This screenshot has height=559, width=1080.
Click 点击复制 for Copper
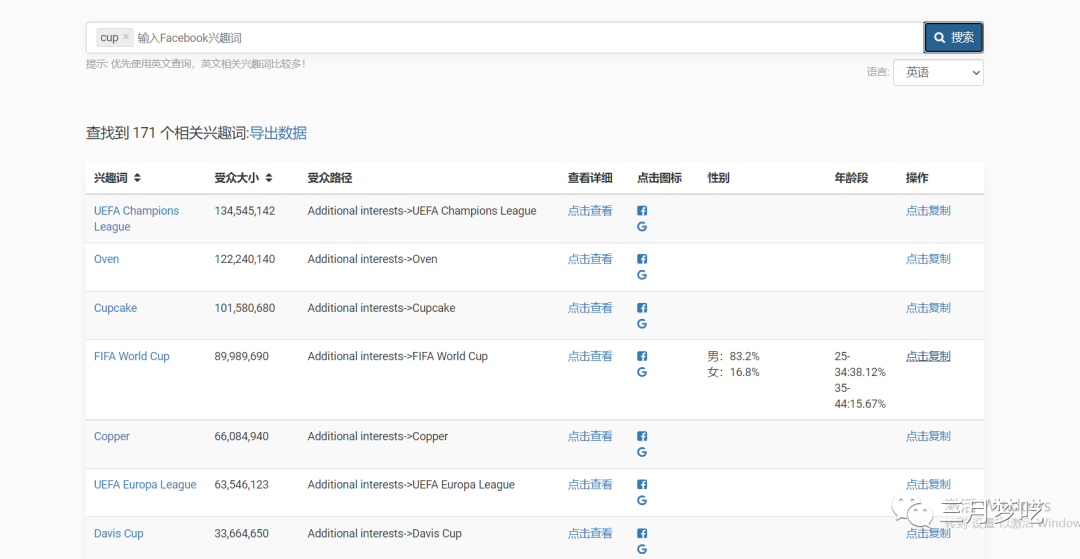[x=928, y=436]
